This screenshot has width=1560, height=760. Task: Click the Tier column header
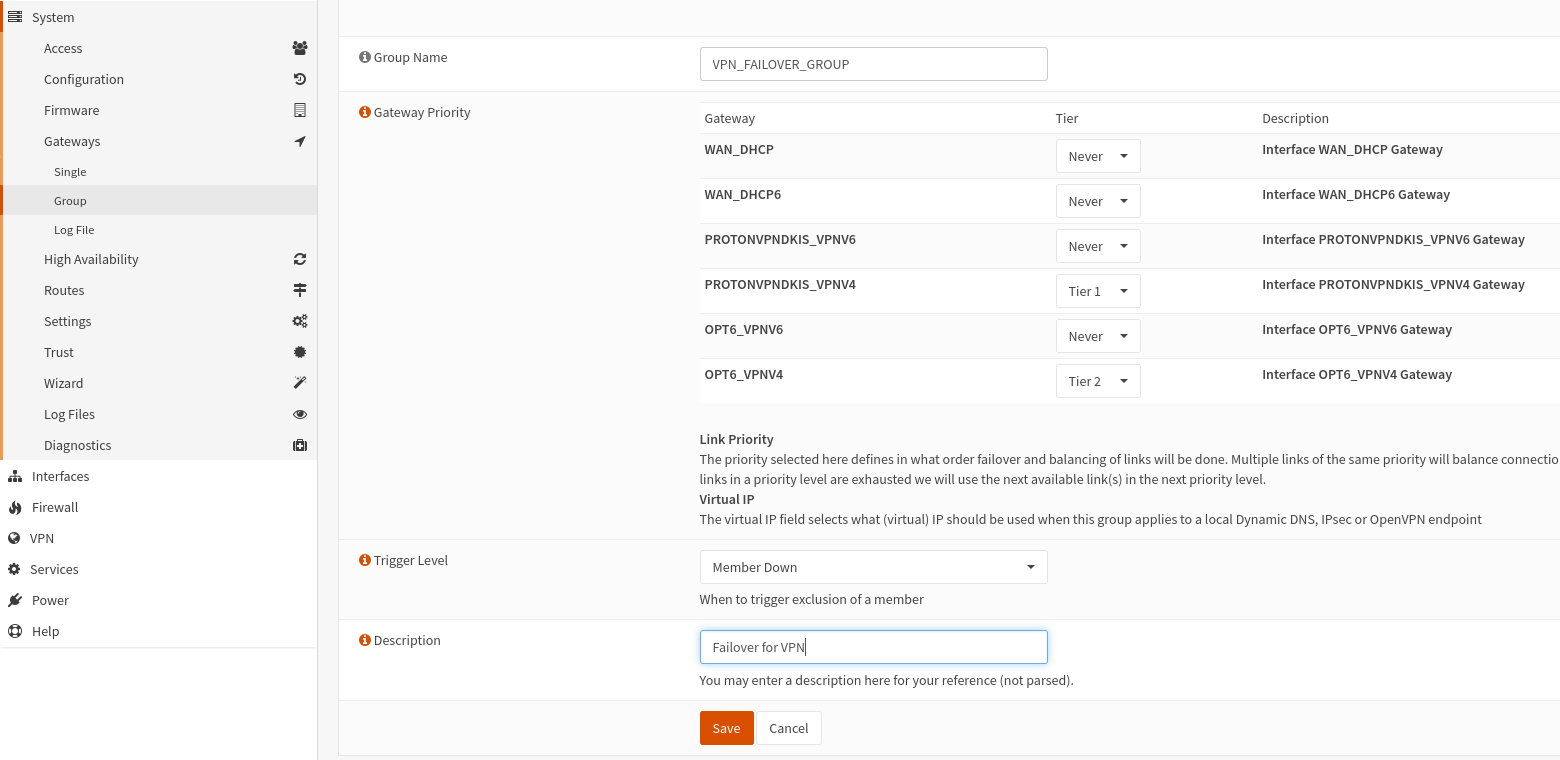click(1067, 118)
